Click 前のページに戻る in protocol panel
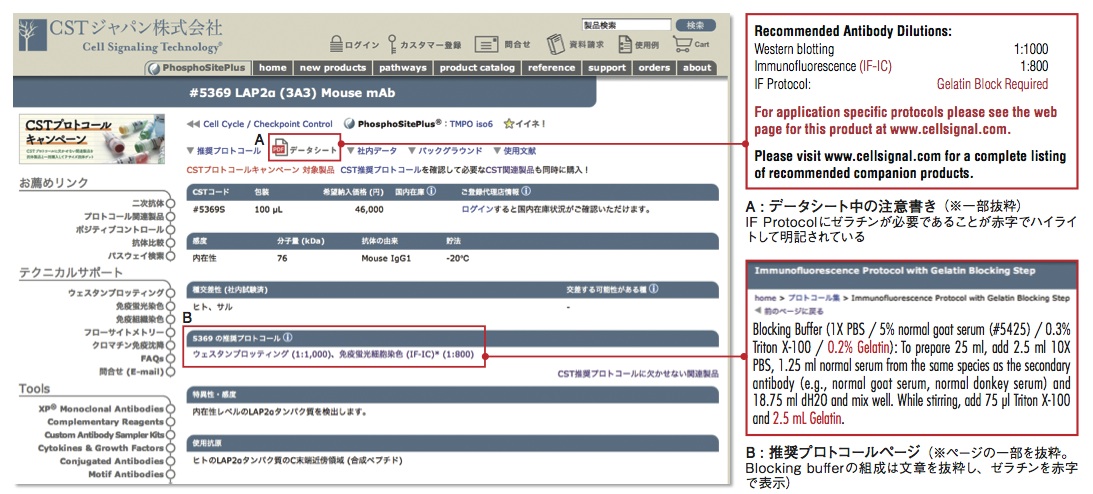This screenshot has width=1093, height=494. point(795,311)
